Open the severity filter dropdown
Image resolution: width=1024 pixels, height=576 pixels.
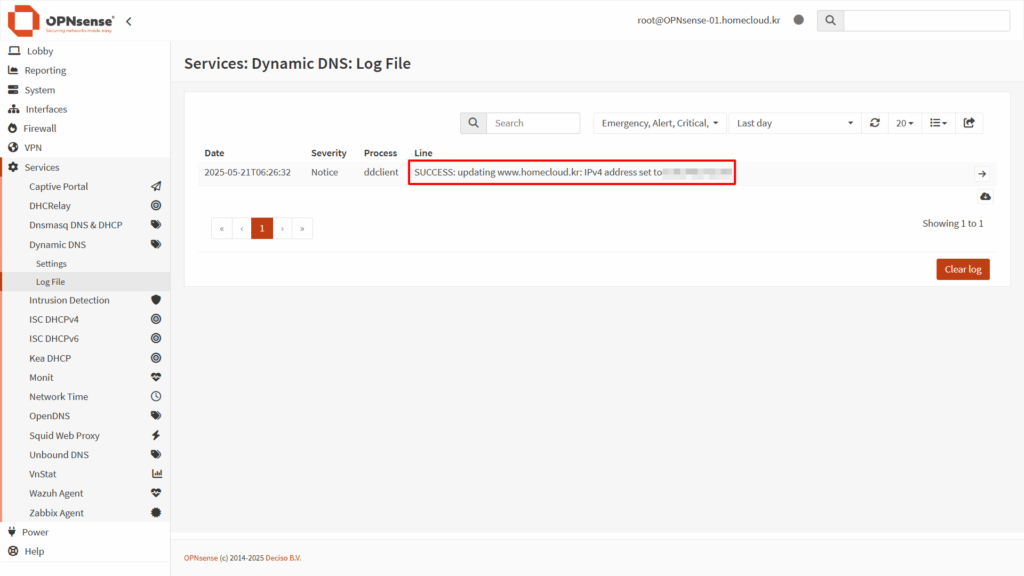(660, 123)
